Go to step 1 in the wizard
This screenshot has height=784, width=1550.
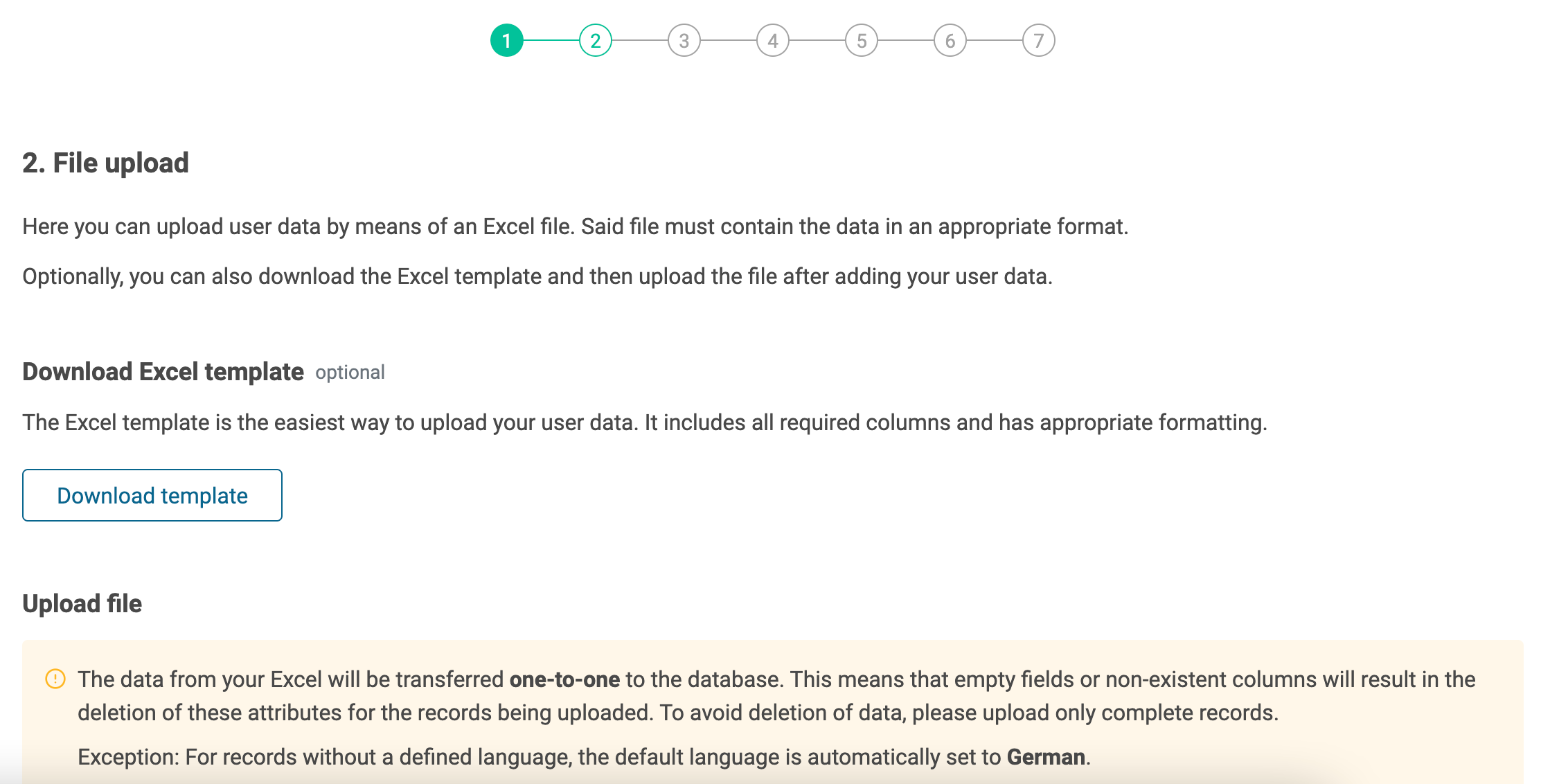(x=506, y=41)
